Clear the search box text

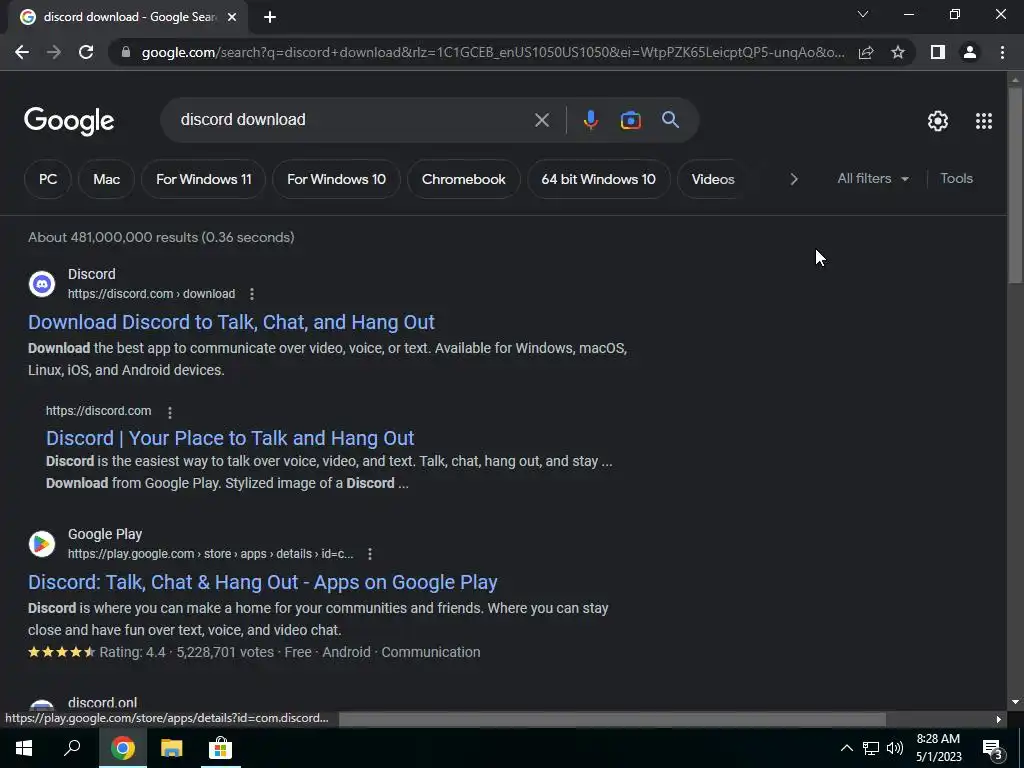click(541, 120)
